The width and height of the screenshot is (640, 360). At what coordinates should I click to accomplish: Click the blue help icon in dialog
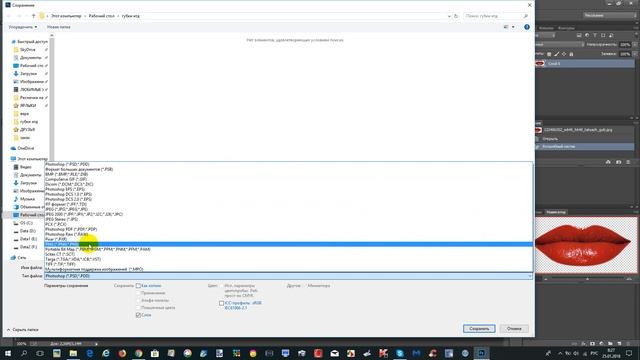coord(527,27)
